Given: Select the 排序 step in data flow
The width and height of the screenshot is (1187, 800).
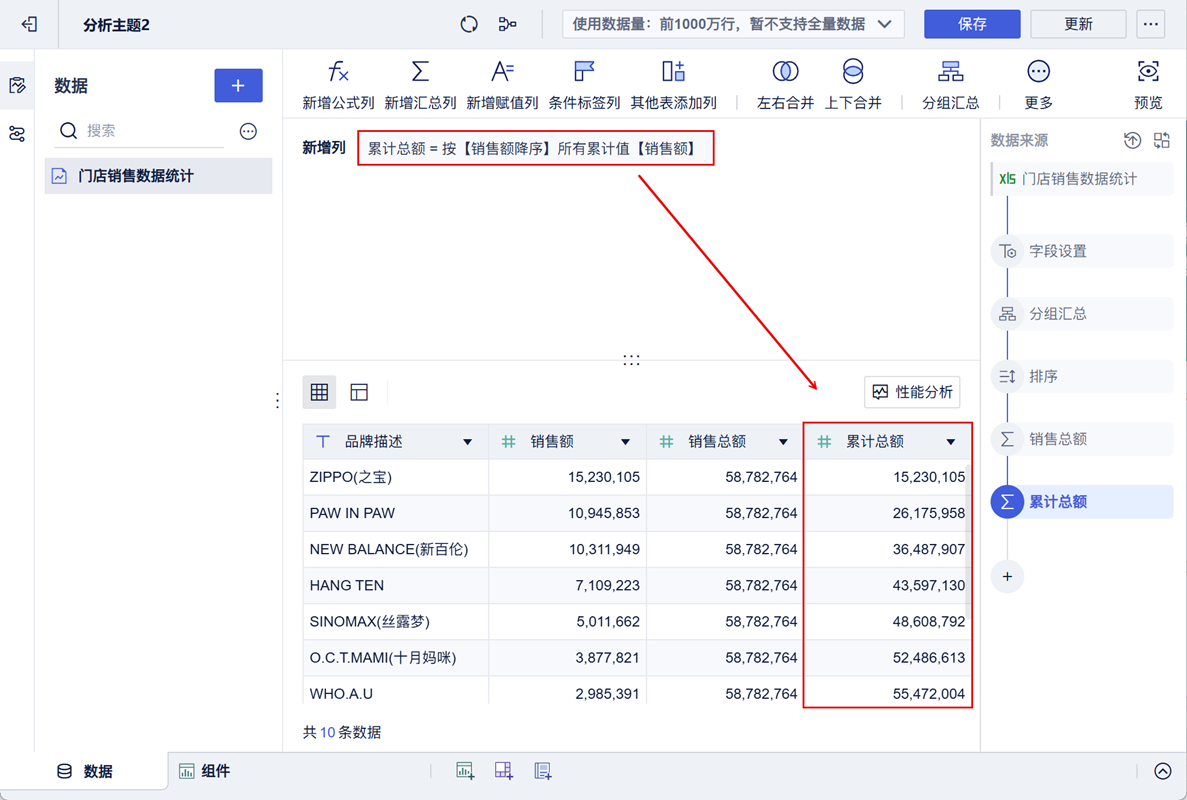Looking at the screenshot, I should (x=1043, y=377).
